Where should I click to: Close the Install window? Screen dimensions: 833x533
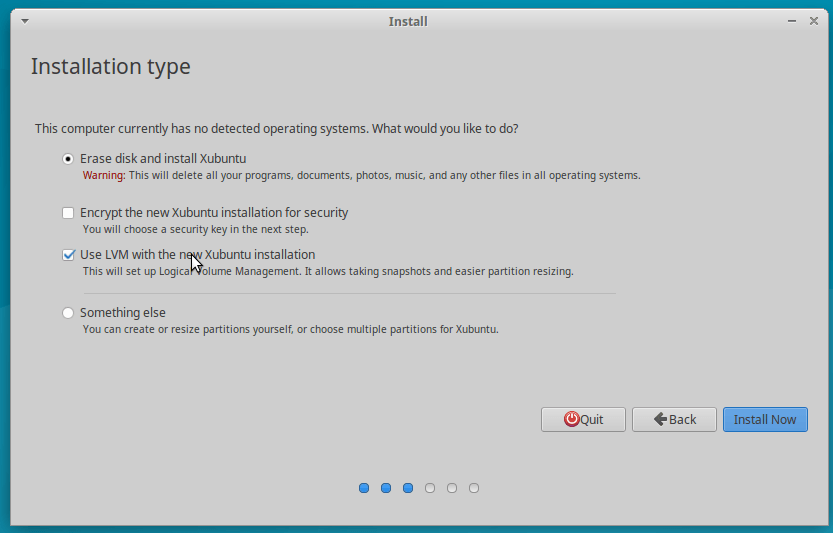pos(813,21)
